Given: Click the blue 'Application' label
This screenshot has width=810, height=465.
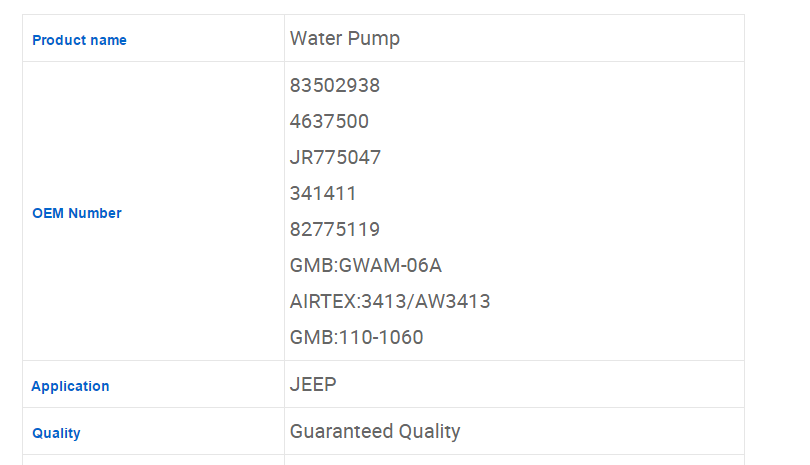Looking at the screenshot, I should (x=70, y=386).
